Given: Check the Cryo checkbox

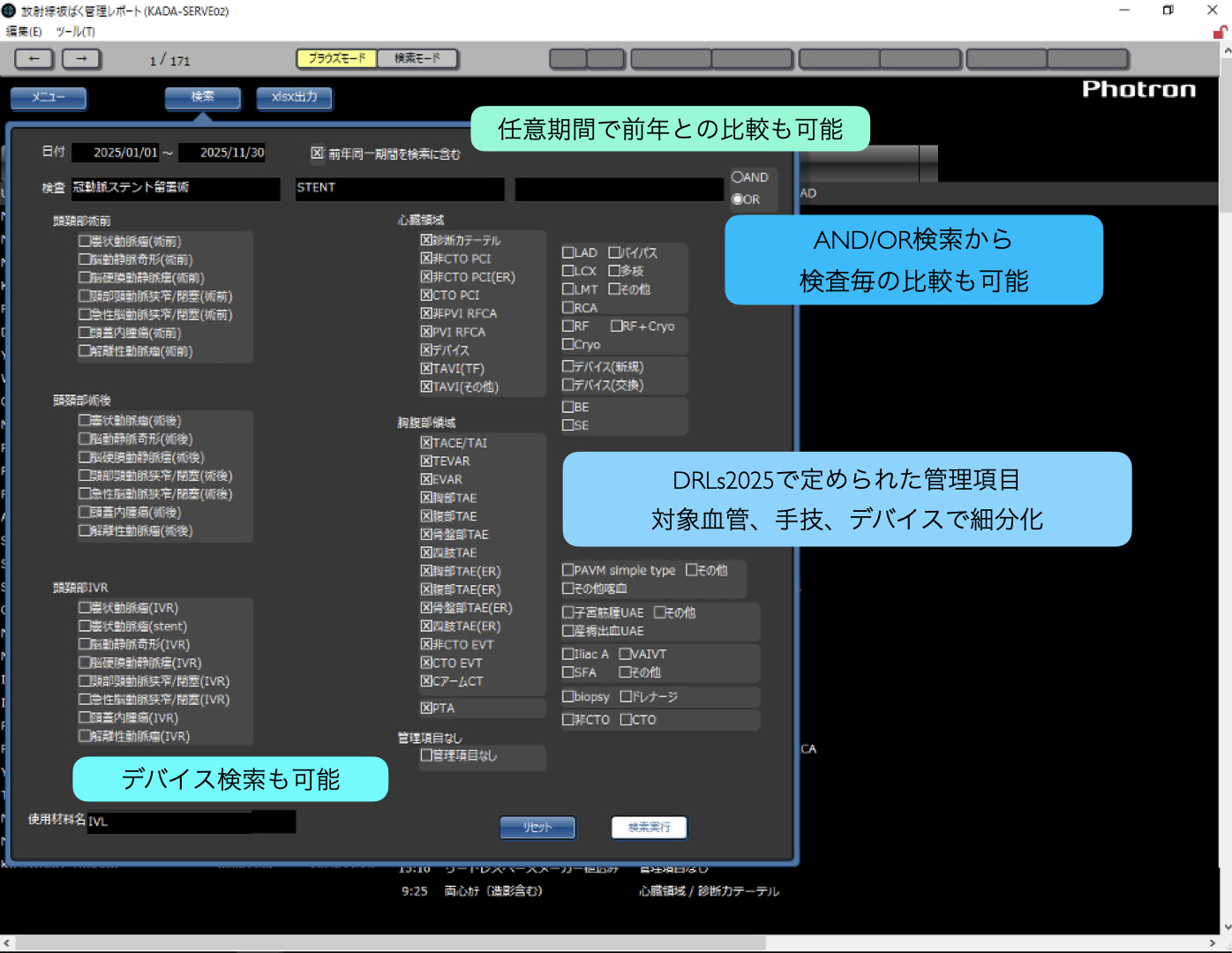Looking at the screenshot, I should pos(568,344).
